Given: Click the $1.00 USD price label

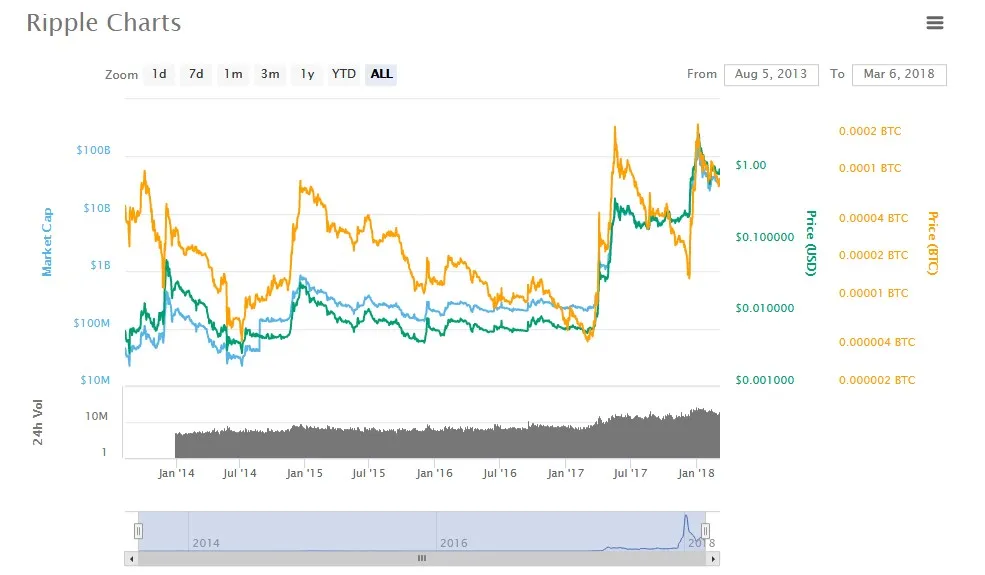Looking at the screenshot, I should pos(751,165).
